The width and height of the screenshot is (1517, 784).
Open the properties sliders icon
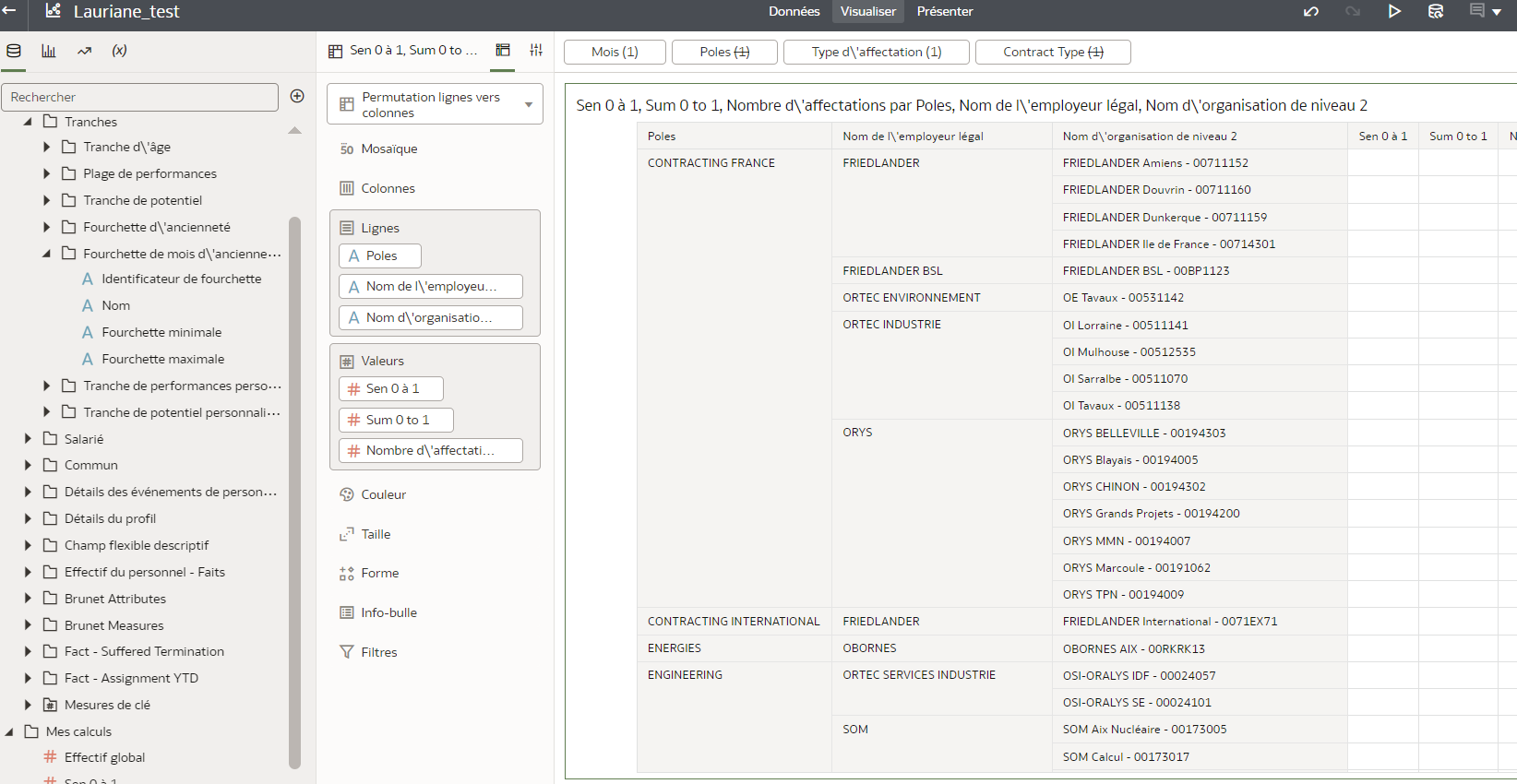(x=536, y=51)
